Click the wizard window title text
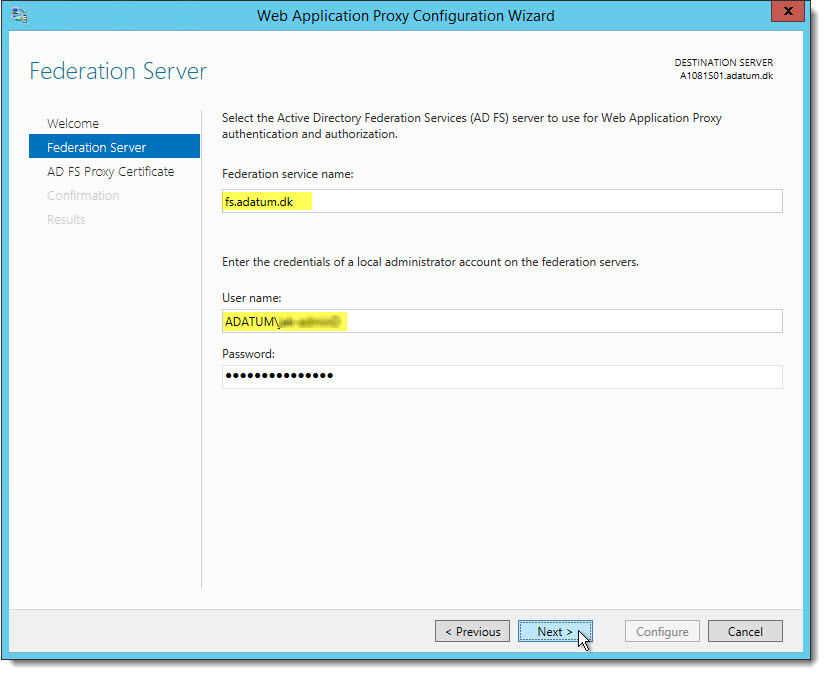The width and height of the screenshot is (825, 675). (x=405, y=16)
